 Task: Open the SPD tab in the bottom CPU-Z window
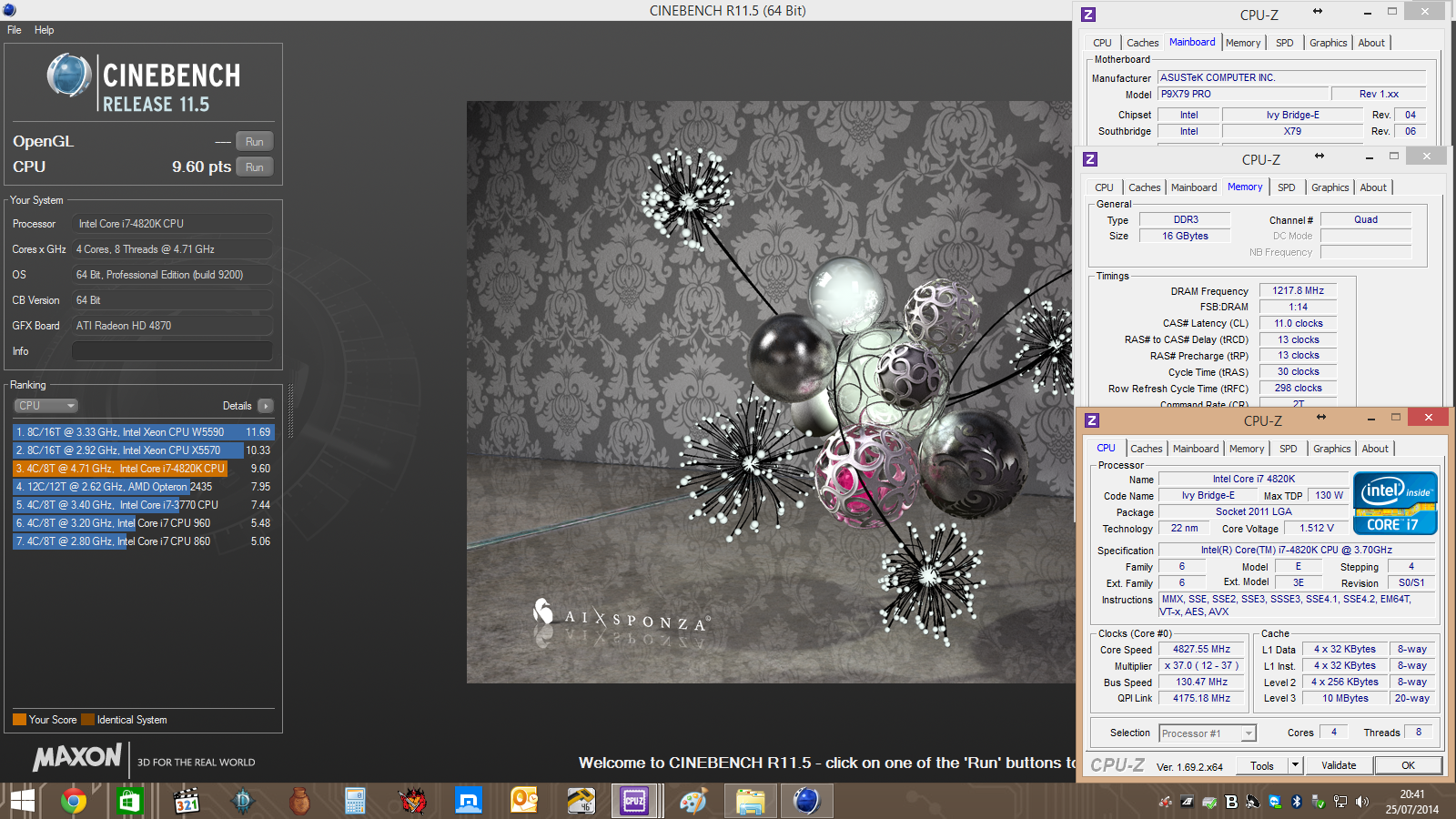click(x=1289, y=449)
